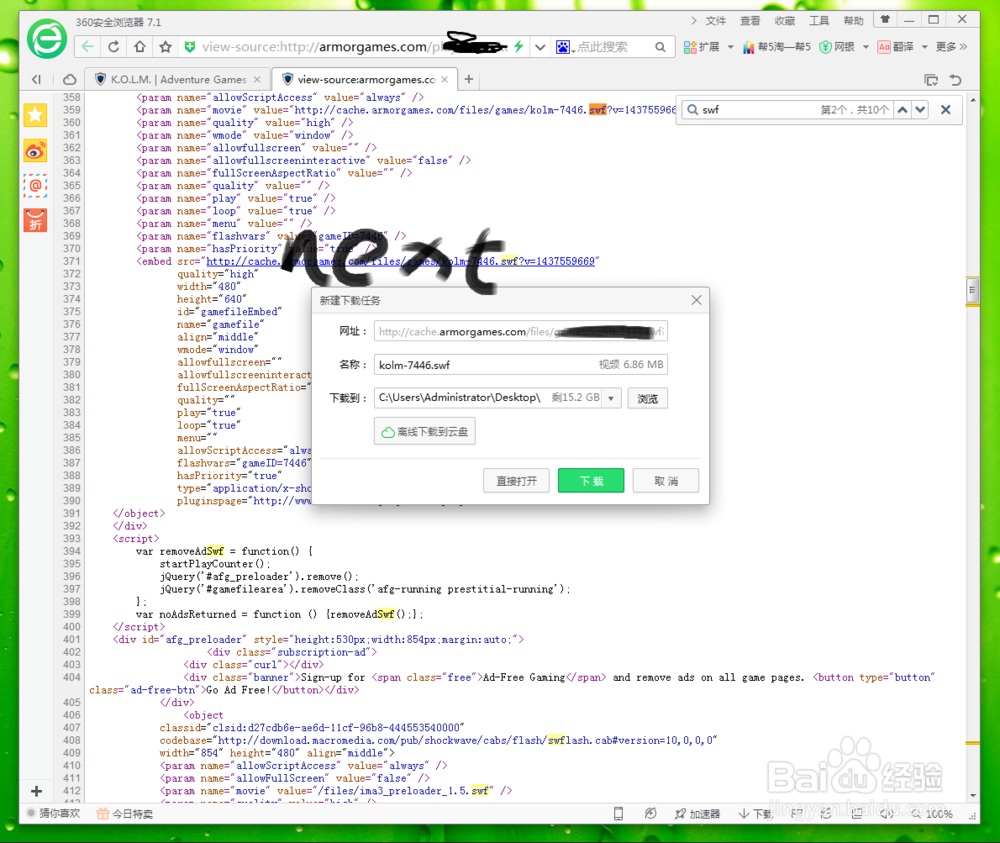Reload the page with the refresh icon

point(114,47)
